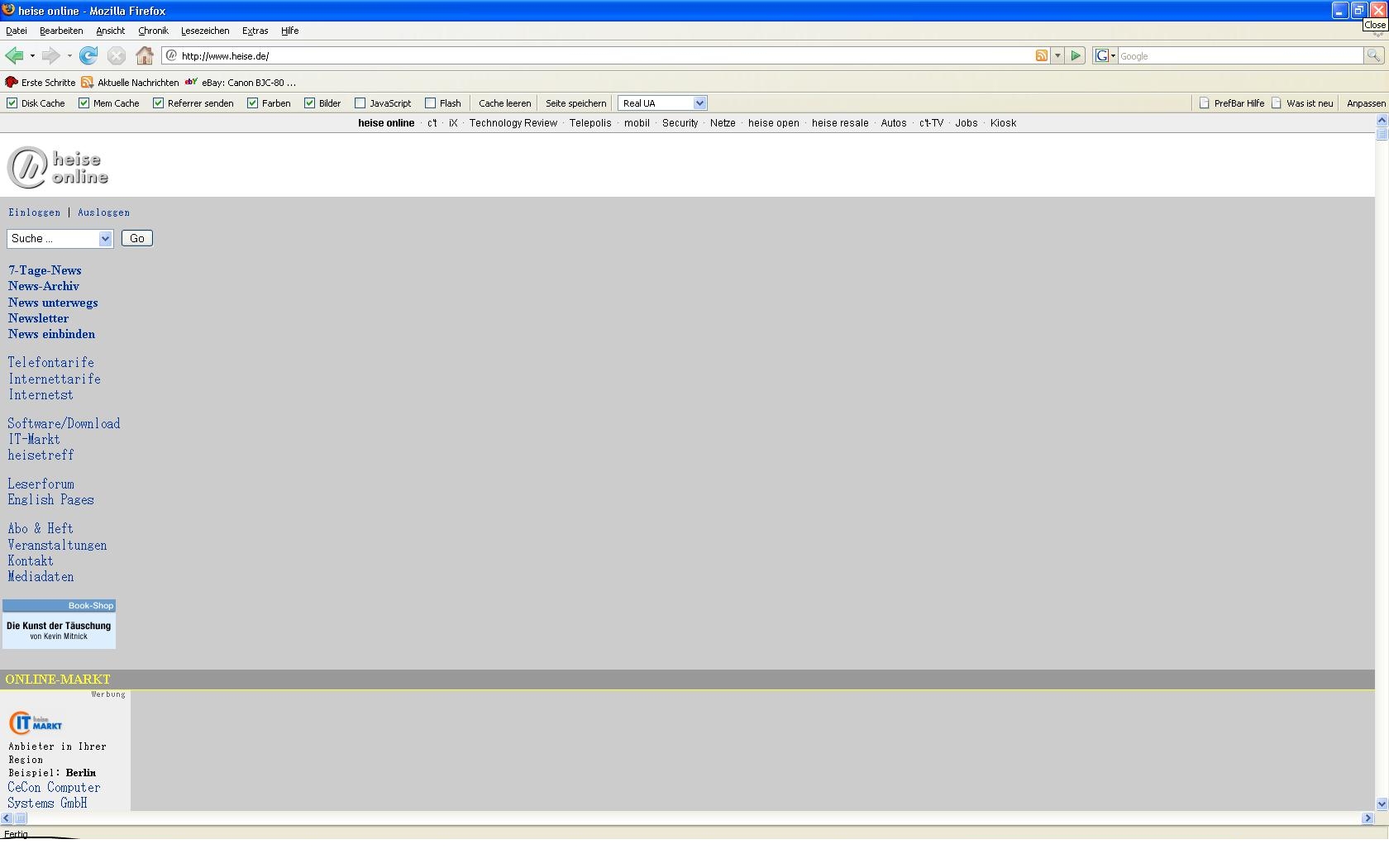Click the PrefBar Hilfe page icon
Image resolution: width=1389 pixels, height=868 pixels.
pos(1205,103)
